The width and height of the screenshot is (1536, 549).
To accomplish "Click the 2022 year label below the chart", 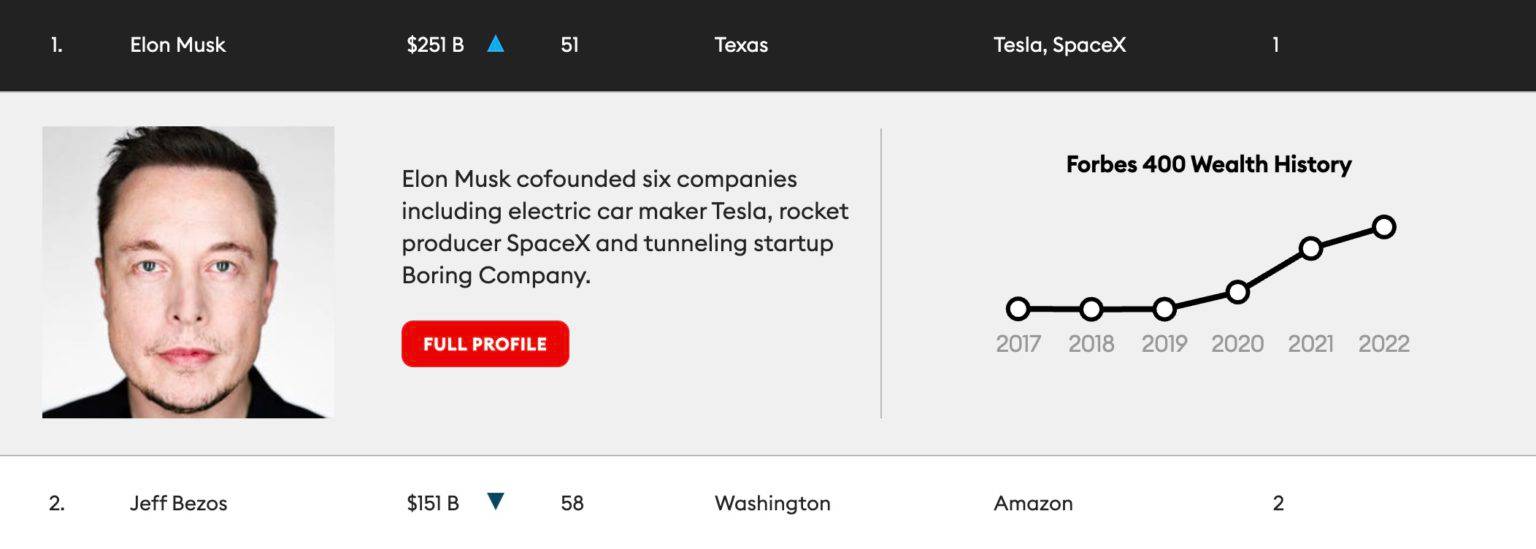I will point(1384,344).
